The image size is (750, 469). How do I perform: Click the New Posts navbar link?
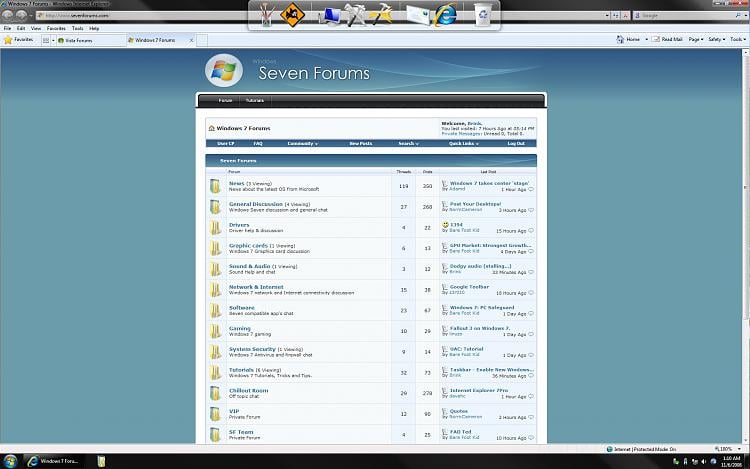tap(361, 143)
